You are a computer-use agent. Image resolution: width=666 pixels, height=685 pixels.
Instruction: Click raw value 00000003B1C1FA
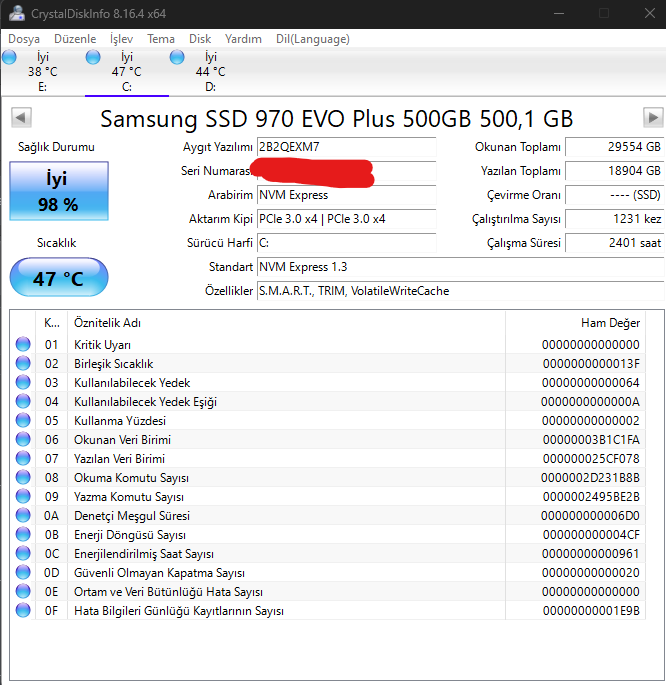point(591,440)
